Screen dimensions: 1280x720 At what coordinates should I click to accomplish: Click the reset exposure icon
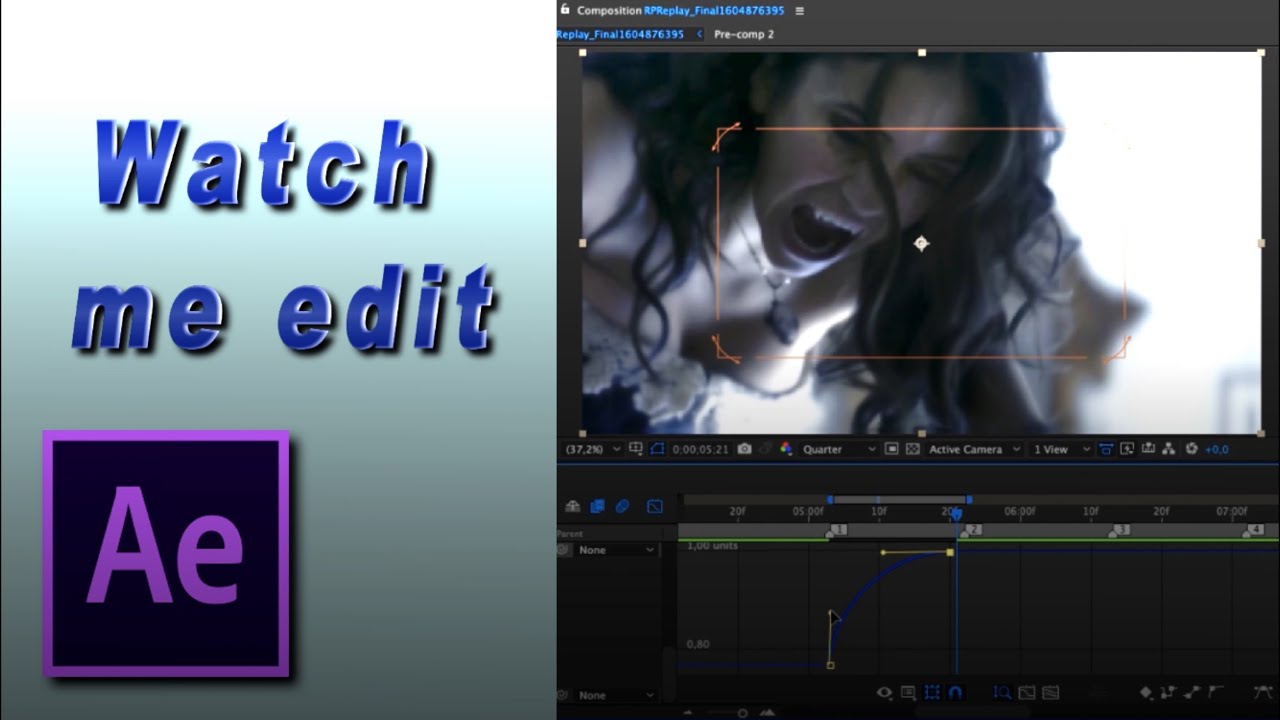click(x=1191, y=449)
